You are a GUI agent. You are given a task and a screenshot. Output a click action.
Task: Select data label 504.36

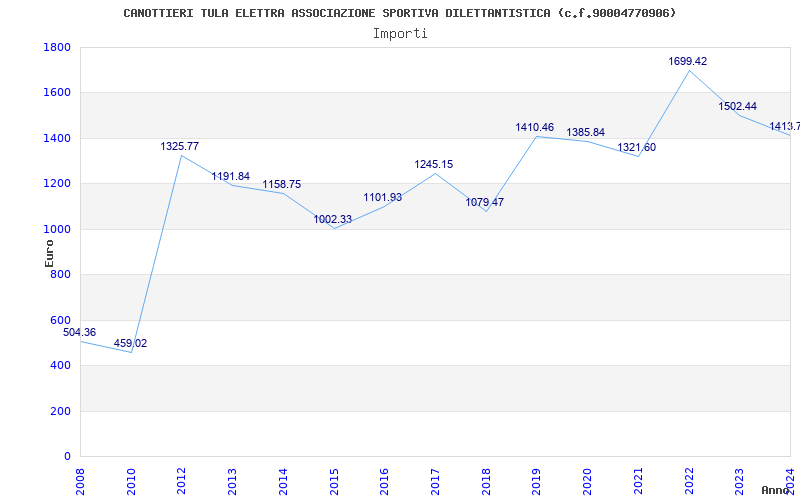point(80,333)
